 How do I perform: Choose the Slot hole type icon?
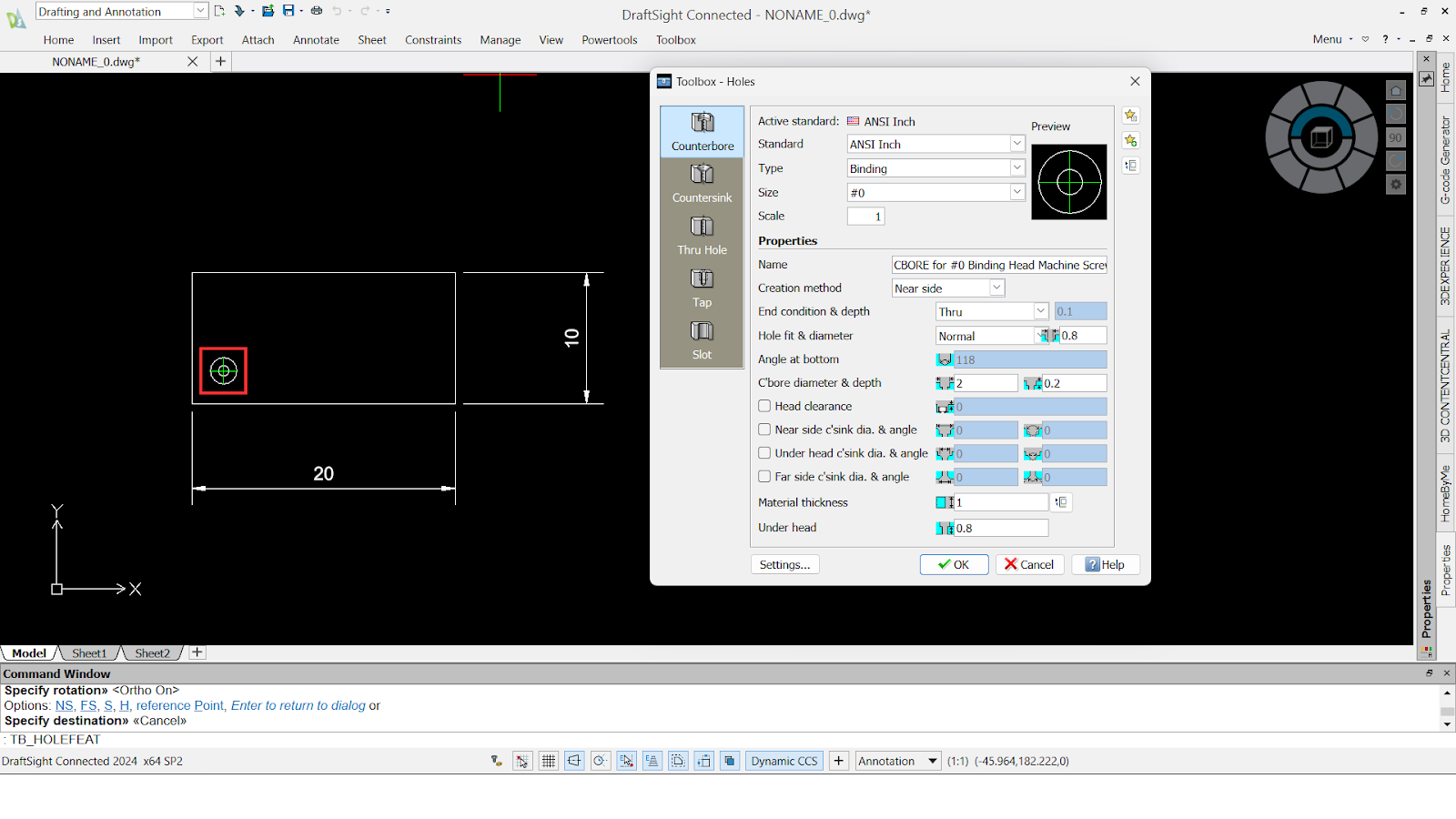point(702,341)
